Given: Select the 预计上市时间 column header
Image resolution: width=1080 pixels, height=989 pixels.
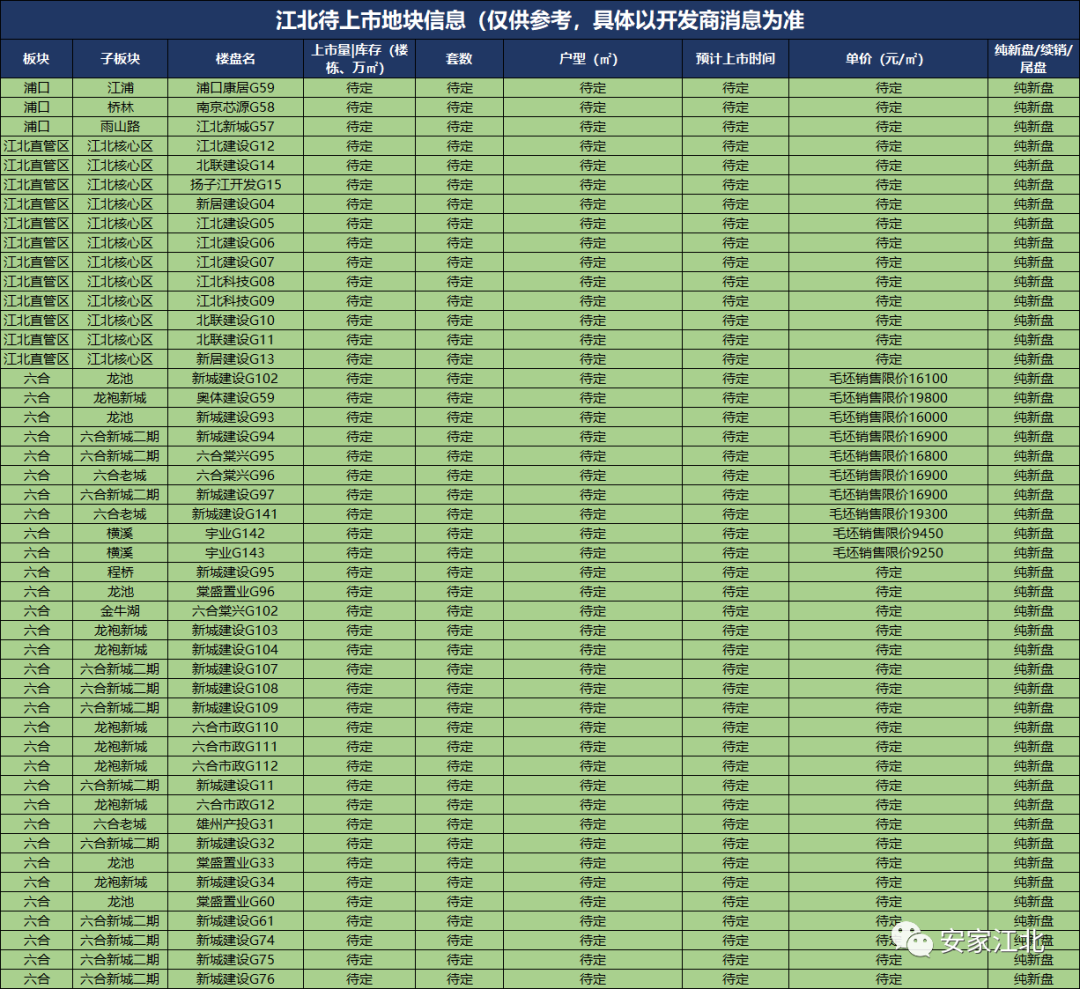Looking at the screenshot, I should tap(735, 58).
